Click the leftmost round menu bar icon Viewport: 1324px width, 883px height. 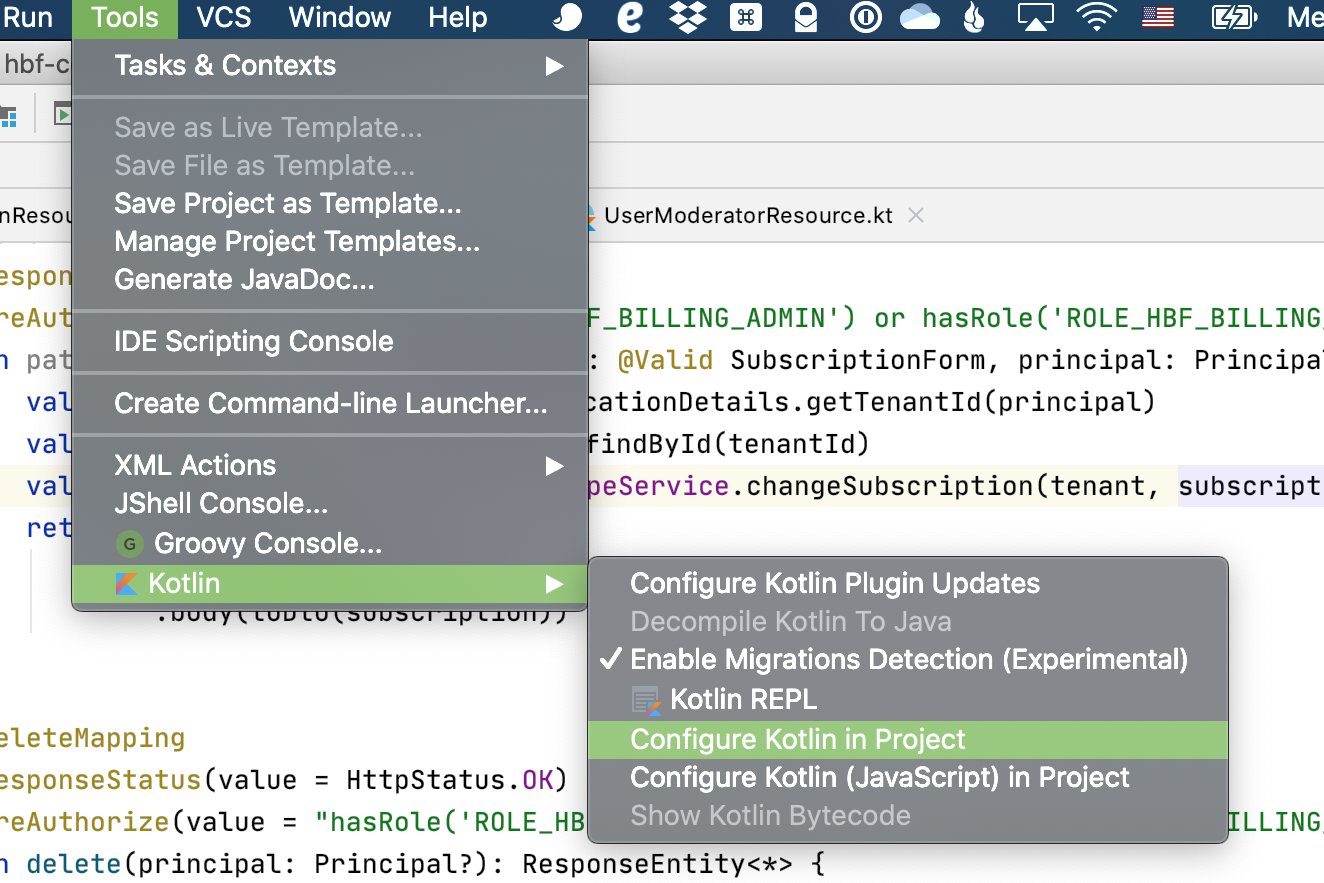click(x=567, y=17)
